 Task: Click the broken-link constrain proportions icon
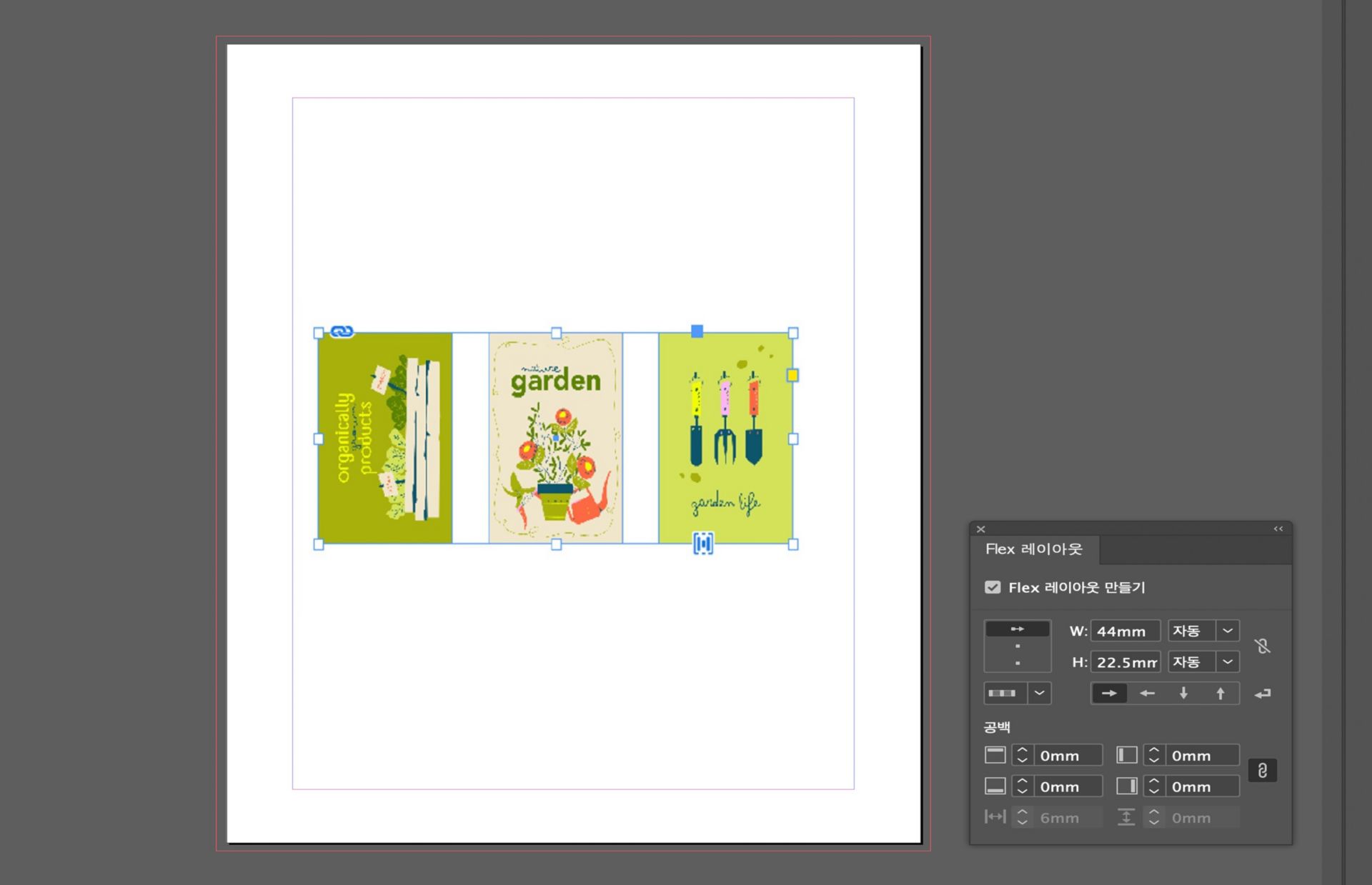pos(1263,646)
